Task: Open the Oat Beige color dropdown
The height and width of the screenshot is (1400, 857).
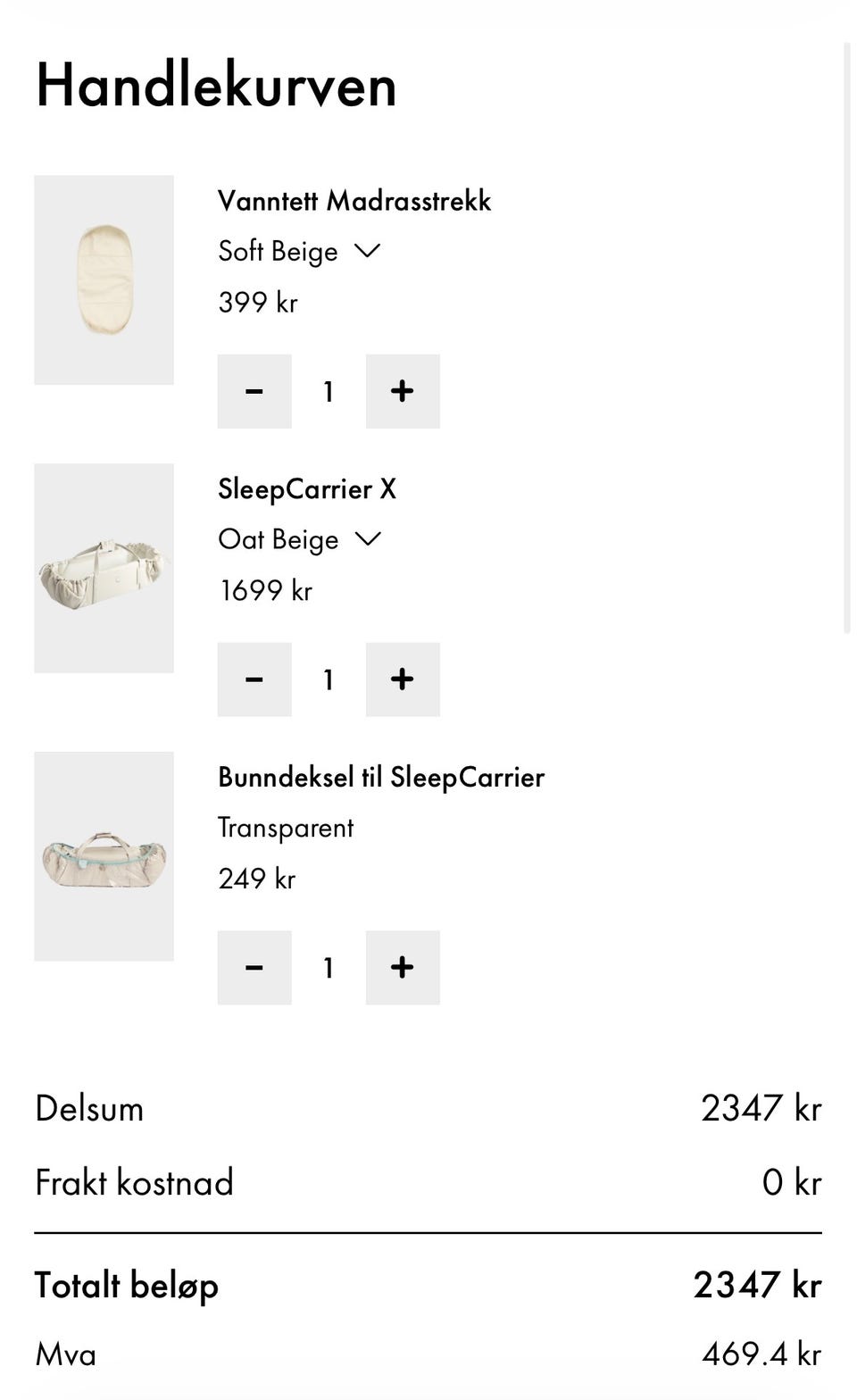Action: 299,540
